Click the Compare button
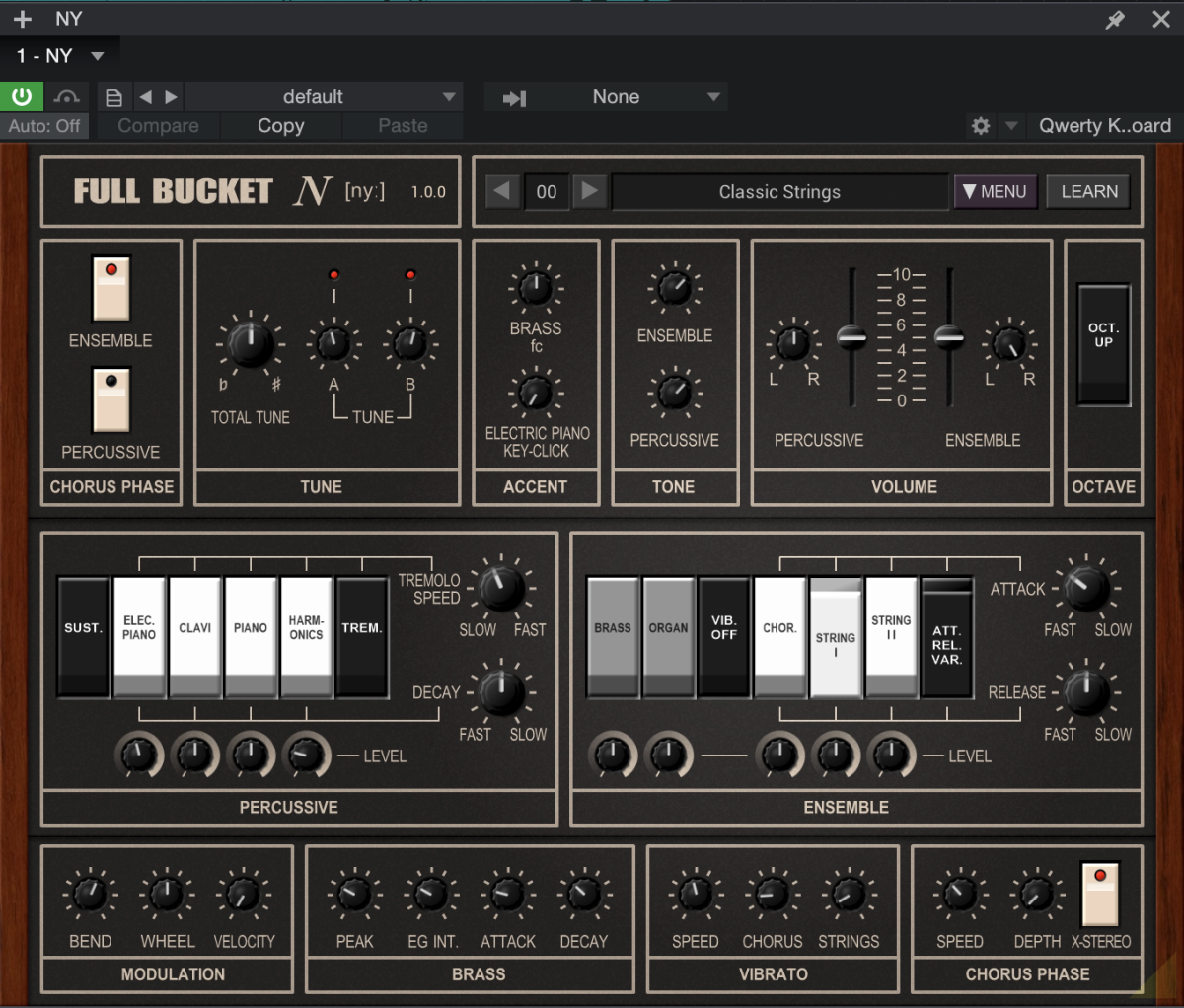Screen dimensions: 1184x1008 click(x=158, y=126)
